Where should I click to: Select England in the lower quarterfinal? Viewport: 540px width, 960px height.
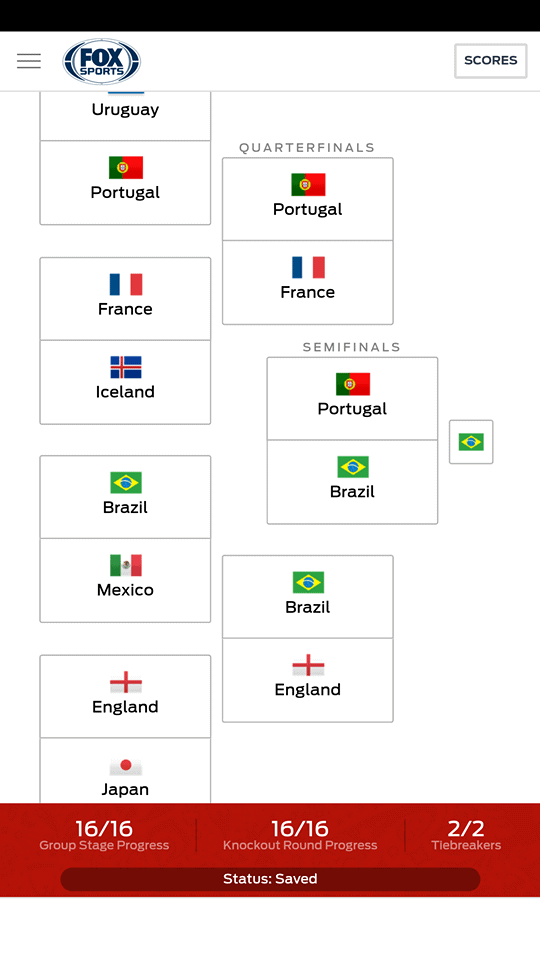click(307, 680)
